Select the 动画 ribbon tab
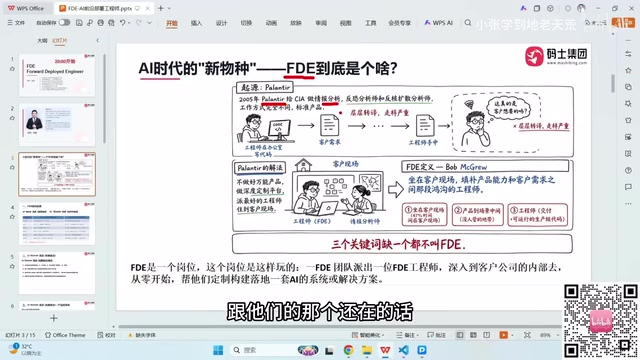Screen dimensions: 640x360 pyautogui.click(x=271, y=23)
